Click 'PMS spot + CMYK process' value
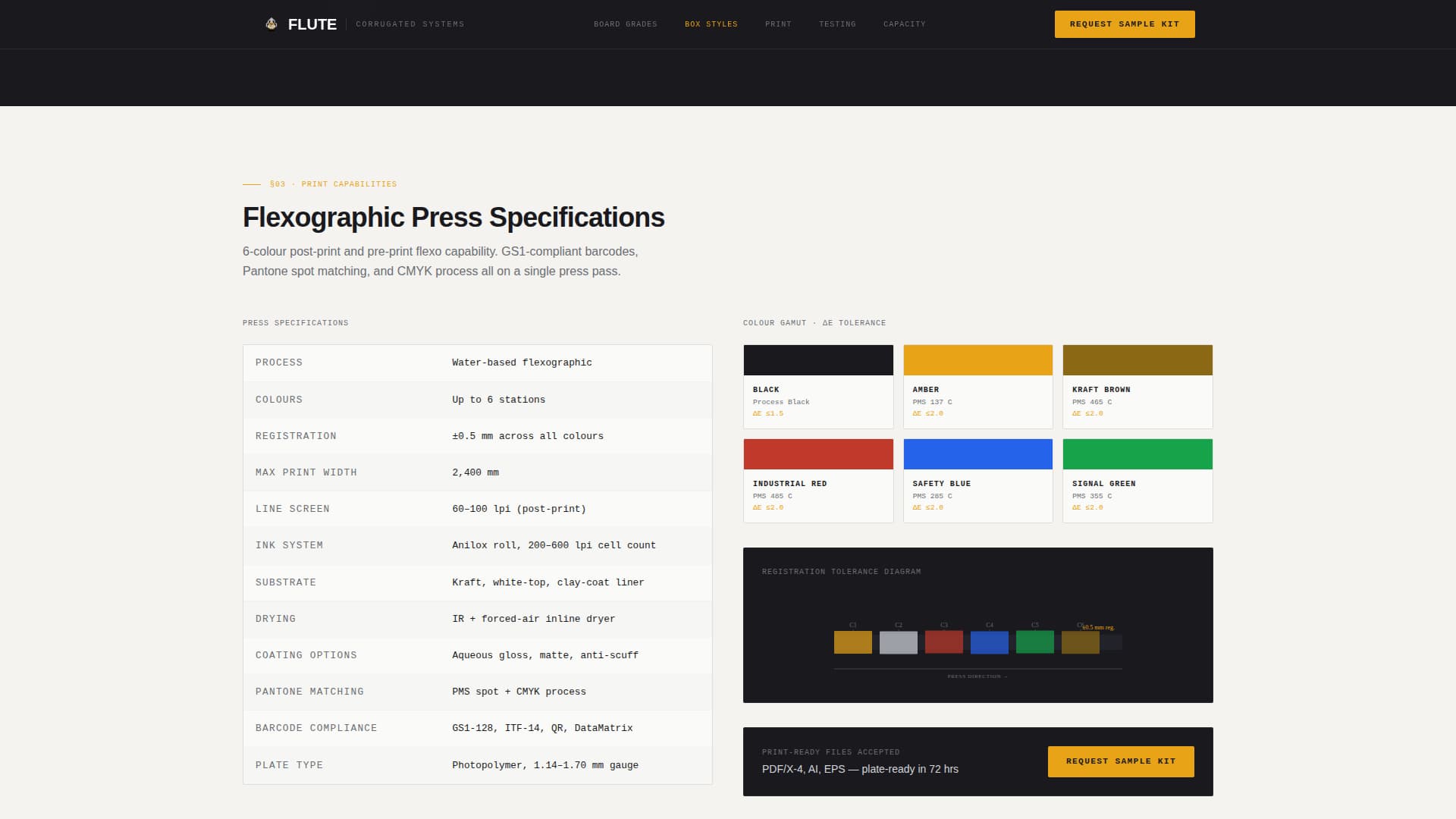 (x=519, y=692)
